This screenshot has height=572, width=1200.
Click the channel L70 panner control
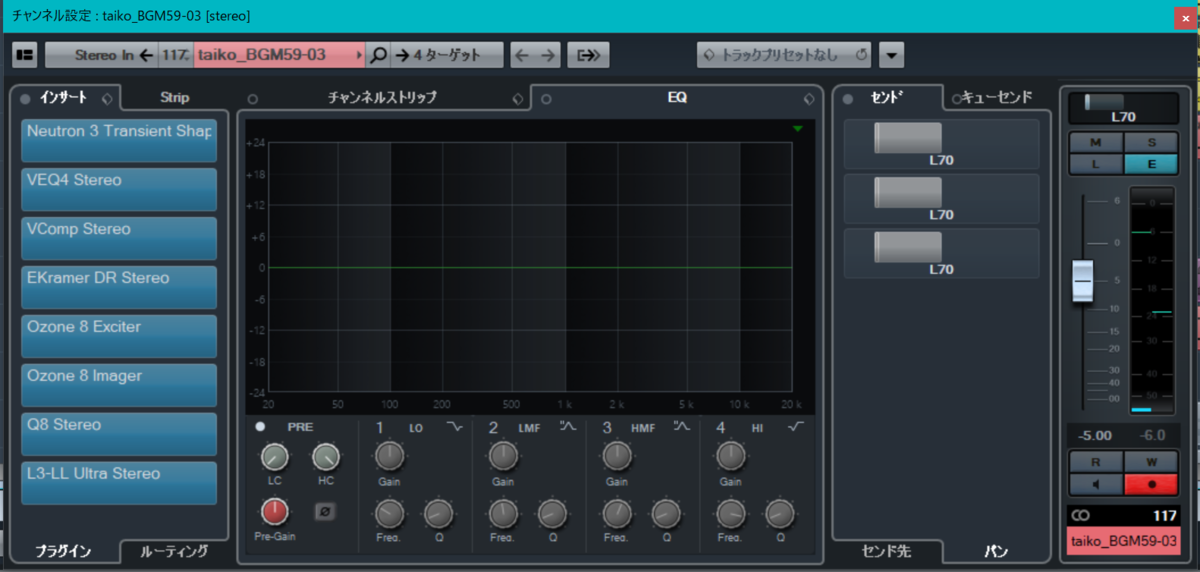pos(1123,108)
